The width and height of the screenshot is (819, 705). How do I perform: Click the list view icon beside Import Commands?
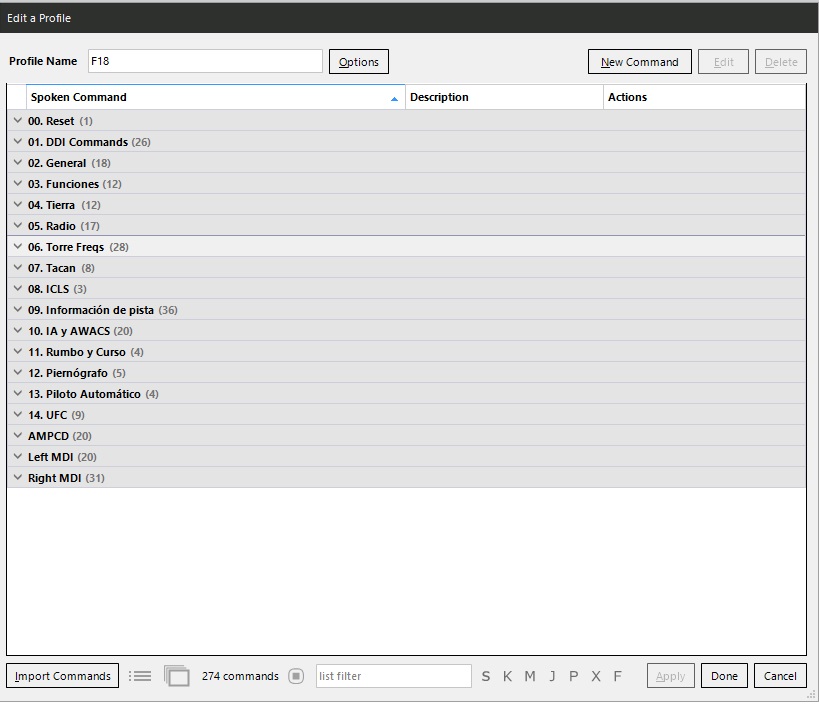[140, 676]
